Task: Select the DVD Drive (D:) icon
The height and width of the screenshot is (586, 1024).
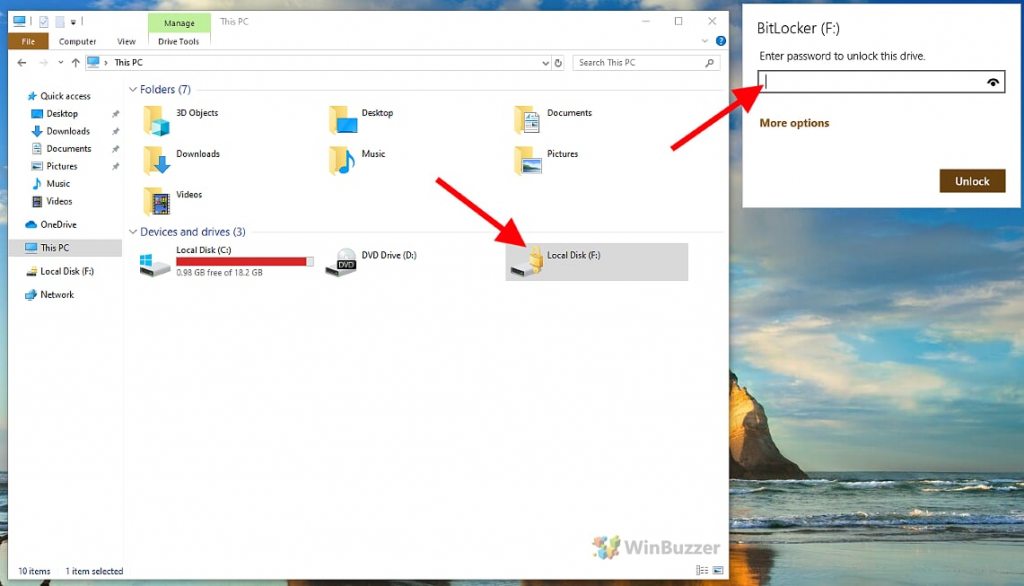Action: coord(341,262)
